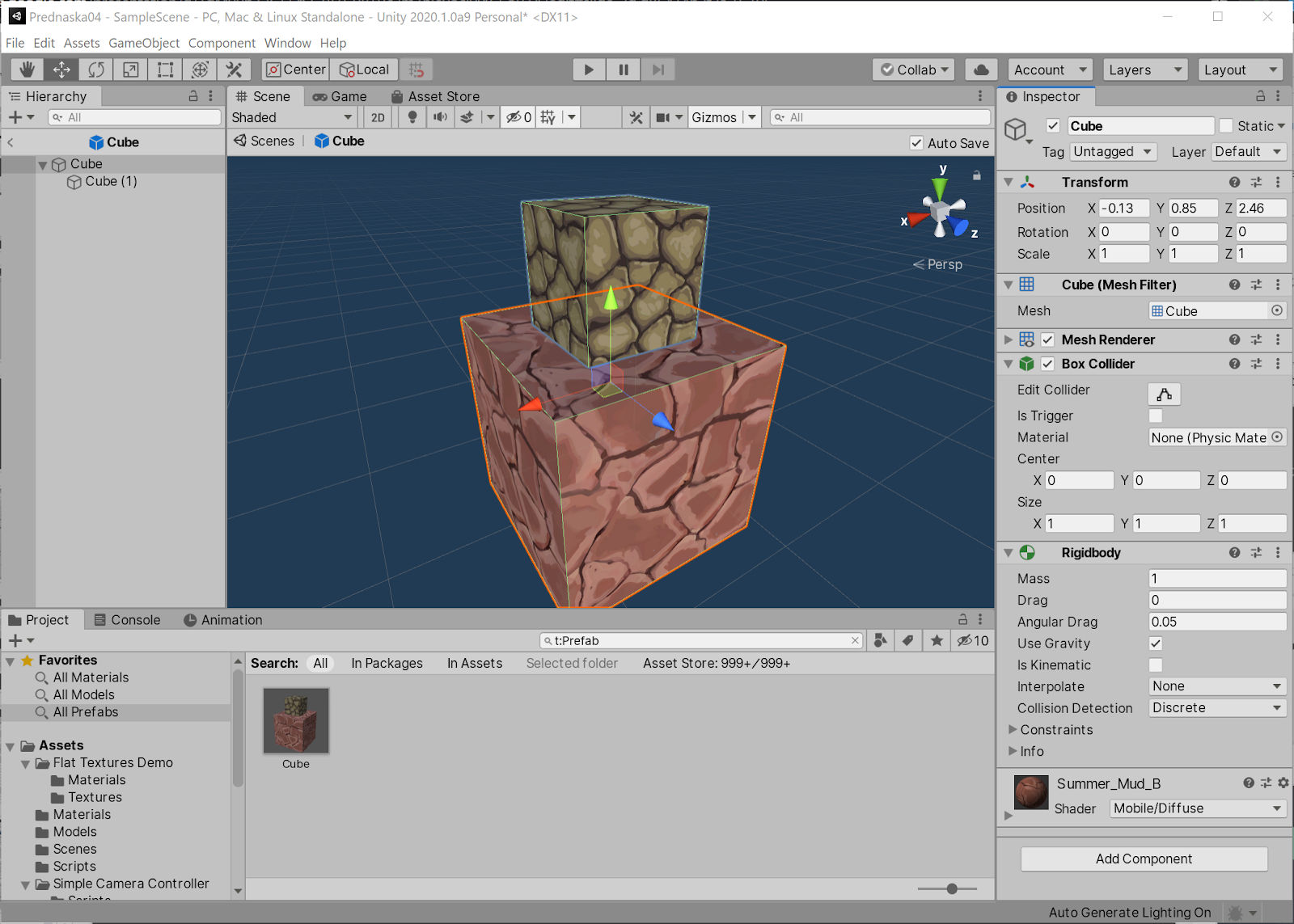Switch to the Console tab
Image resolution: width=1294 pixels, height=924 pixels.
coord(127,620)
